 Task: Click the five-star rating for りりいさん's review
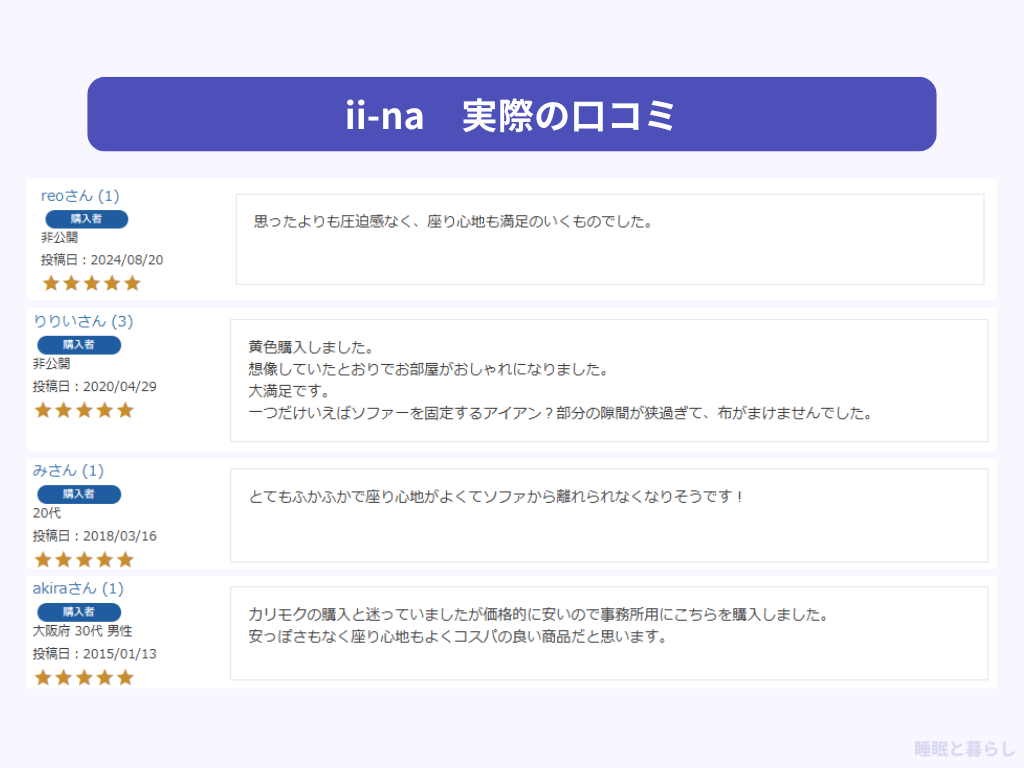(x=84, y=410)
